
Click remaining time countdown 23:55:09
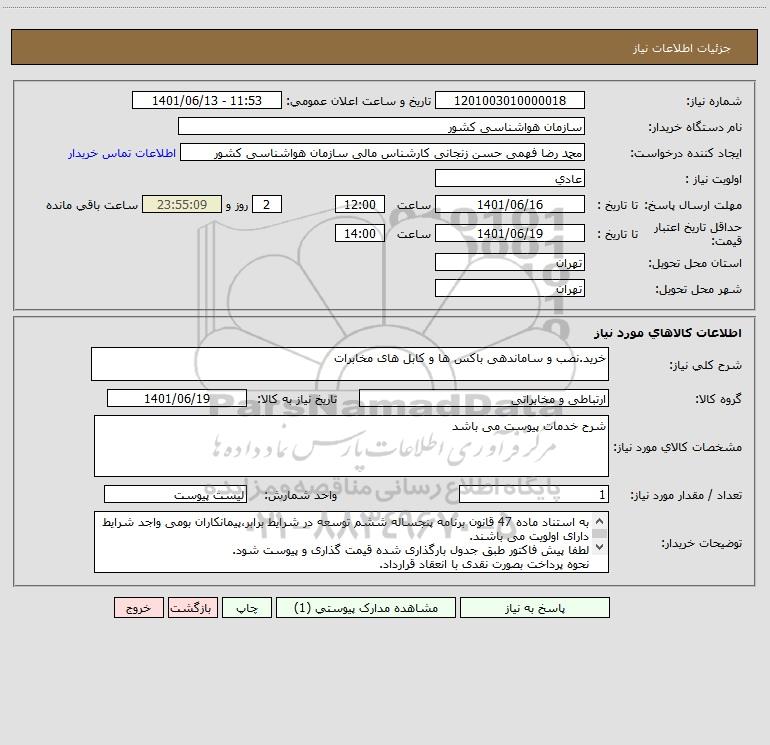click(182, 204)
